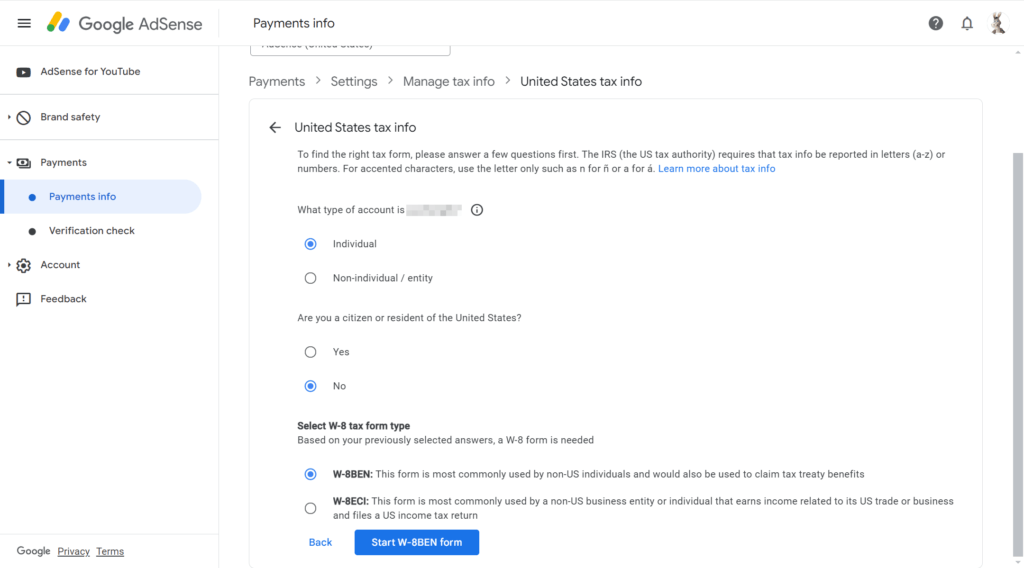
Task: Expand the Account section arrow
Action: (9, 264)
